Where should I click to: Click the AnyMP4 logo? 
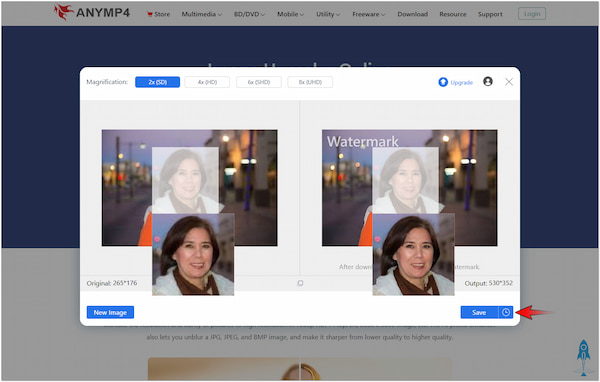coord(92,13)
